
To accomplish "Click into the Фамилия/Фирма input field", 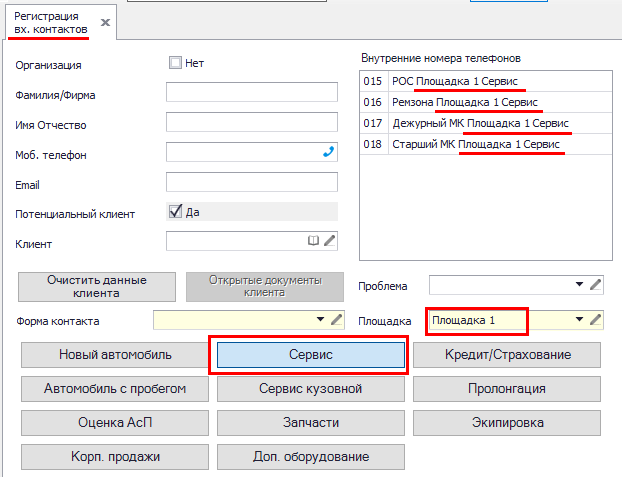I will point(252,94).
